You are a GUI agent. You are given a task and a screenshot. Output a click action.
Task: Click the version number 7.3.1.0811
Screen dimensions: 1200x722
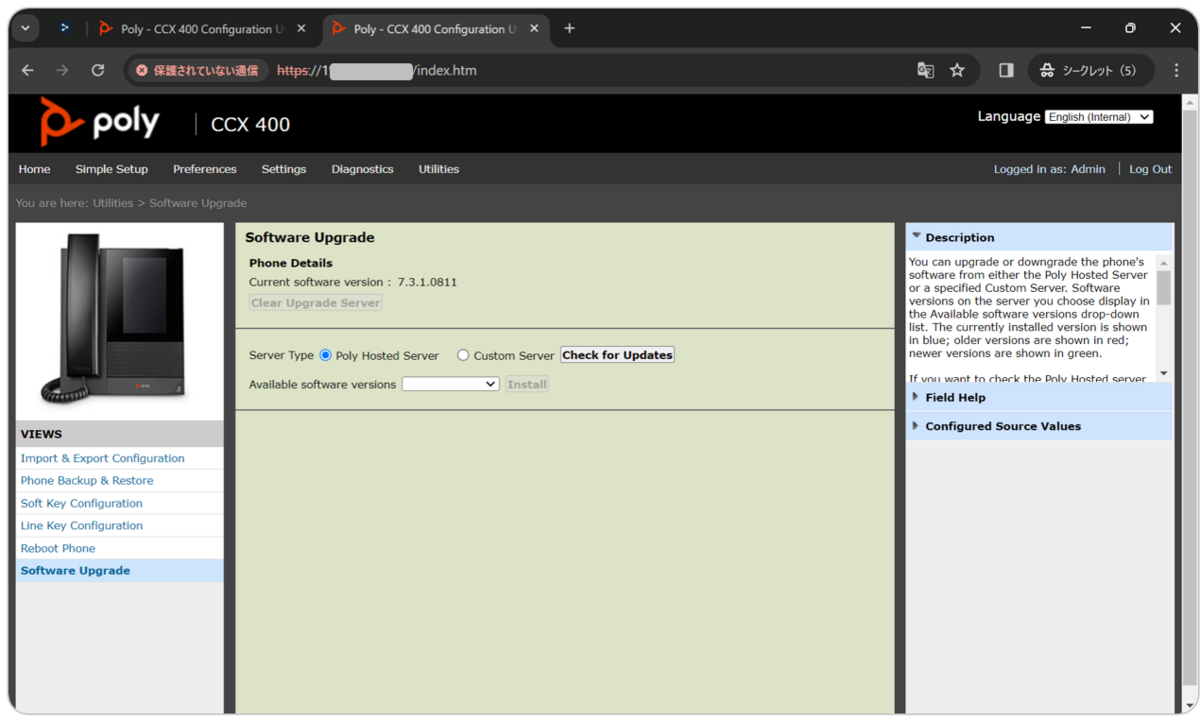pyautogui.click(x=427, y=282)
